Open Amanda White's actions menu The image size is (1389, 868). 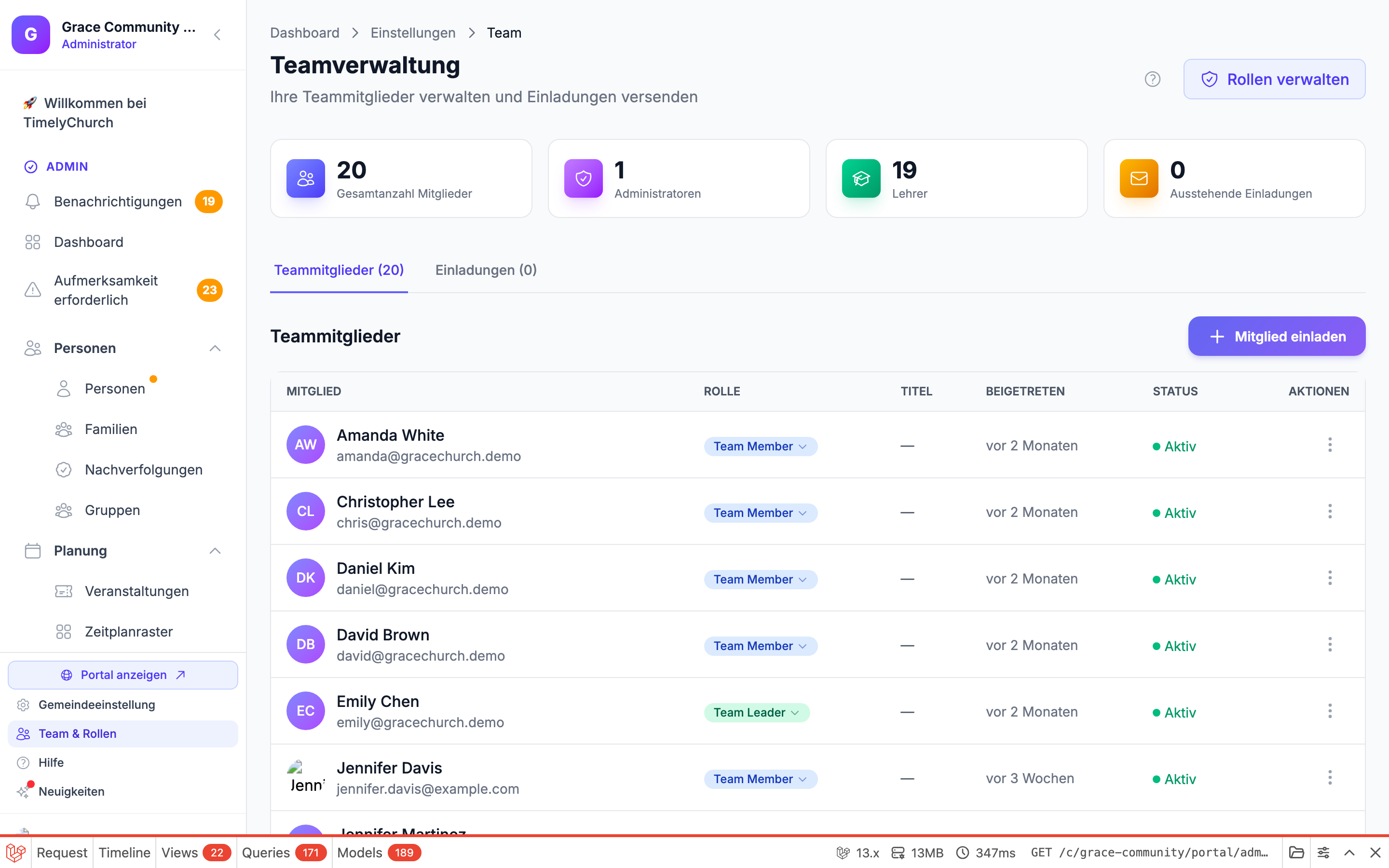point(1330,445)
